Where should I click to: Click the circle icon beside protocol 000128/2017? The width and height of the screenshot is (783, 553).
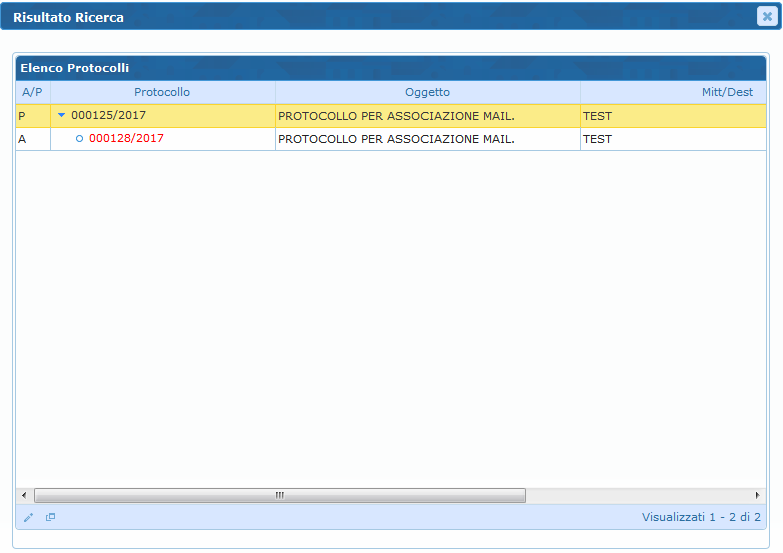pos(80,139)
